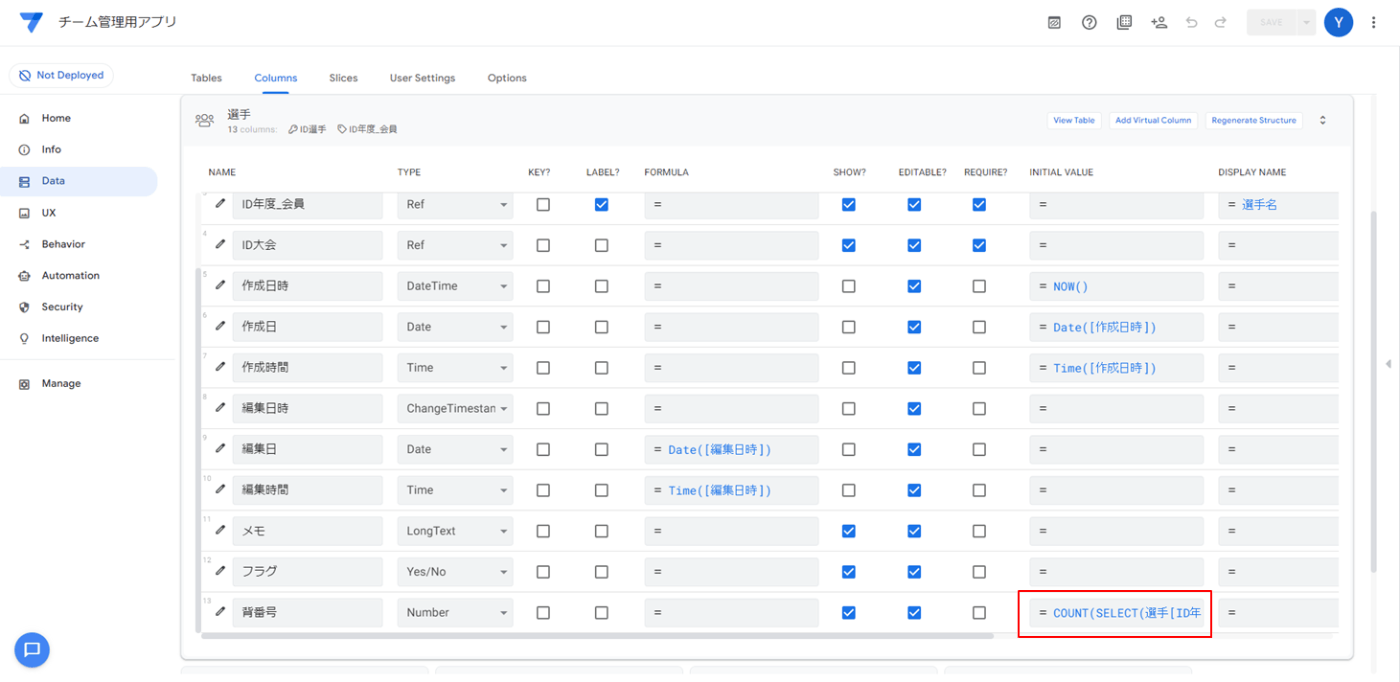1400x682 pixels.
Task: Click the redo arrow icon
Action: coord(1220,22)
